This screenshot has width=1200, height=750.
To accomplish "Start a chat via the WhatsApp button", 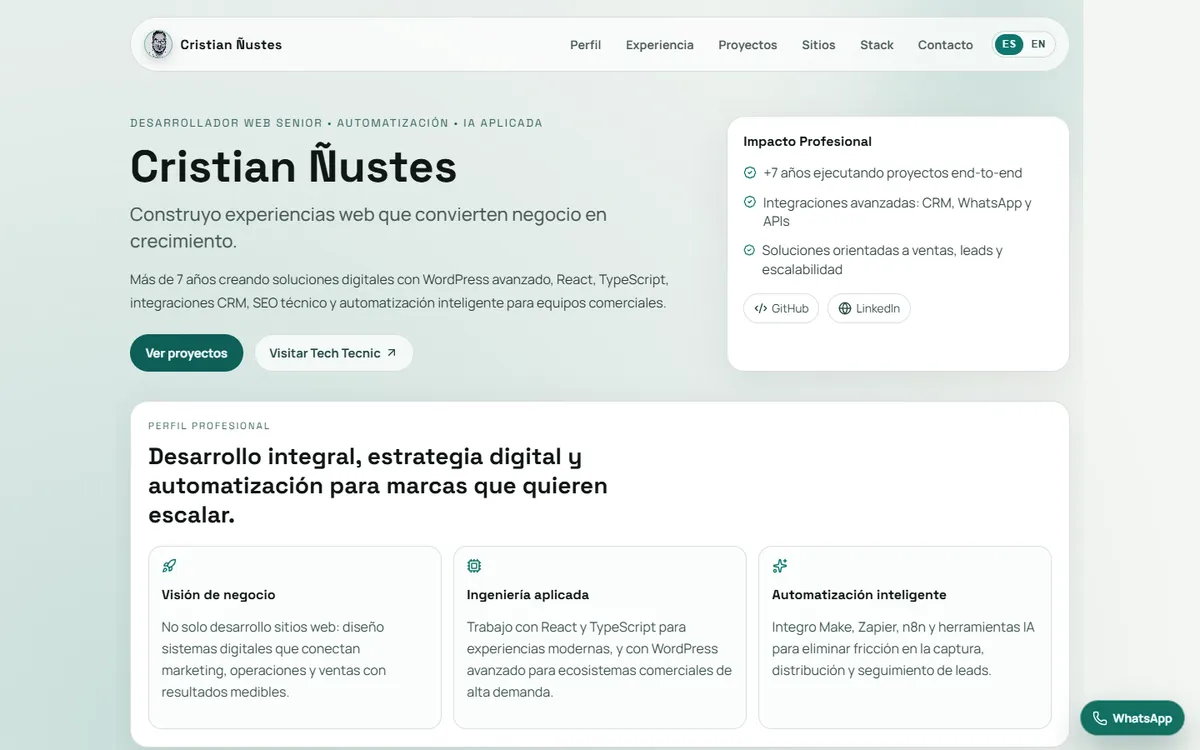I will [x=1132, y=718].
